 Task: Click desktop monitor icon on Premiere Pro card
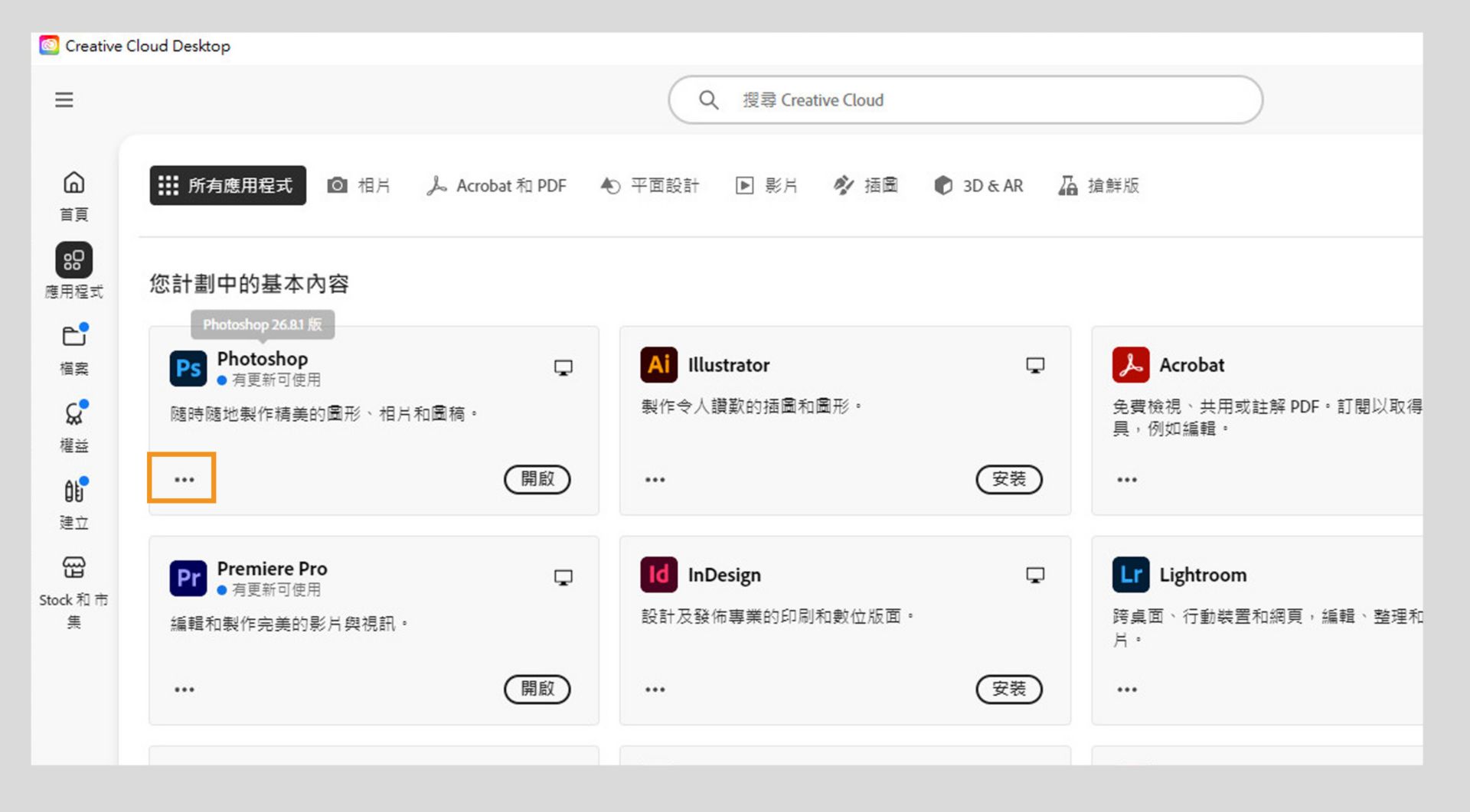(x=563, y=578)
